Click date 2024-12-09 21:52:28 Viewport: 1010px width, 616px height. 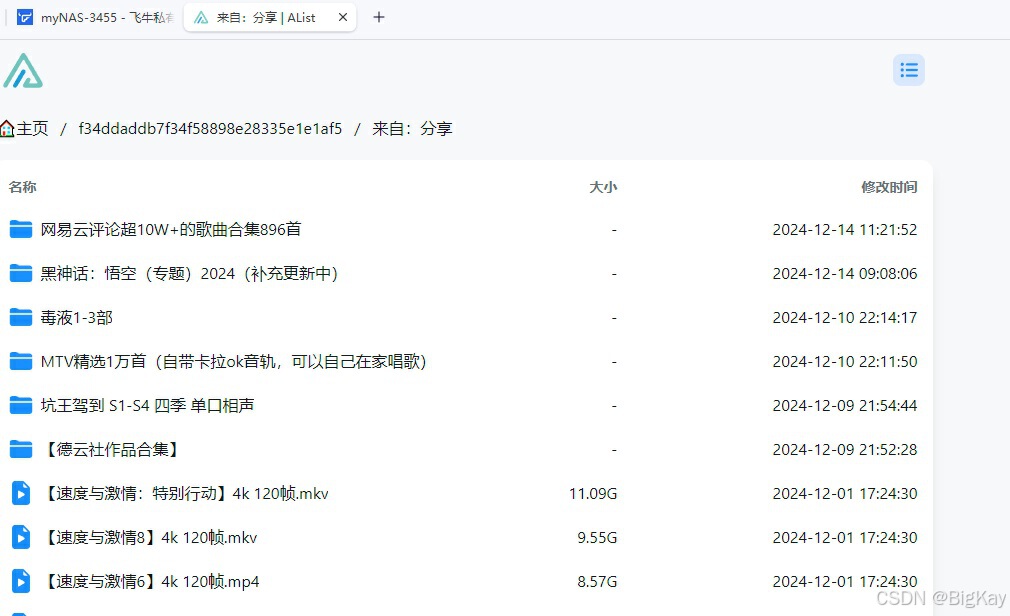(x=844, y=449)
